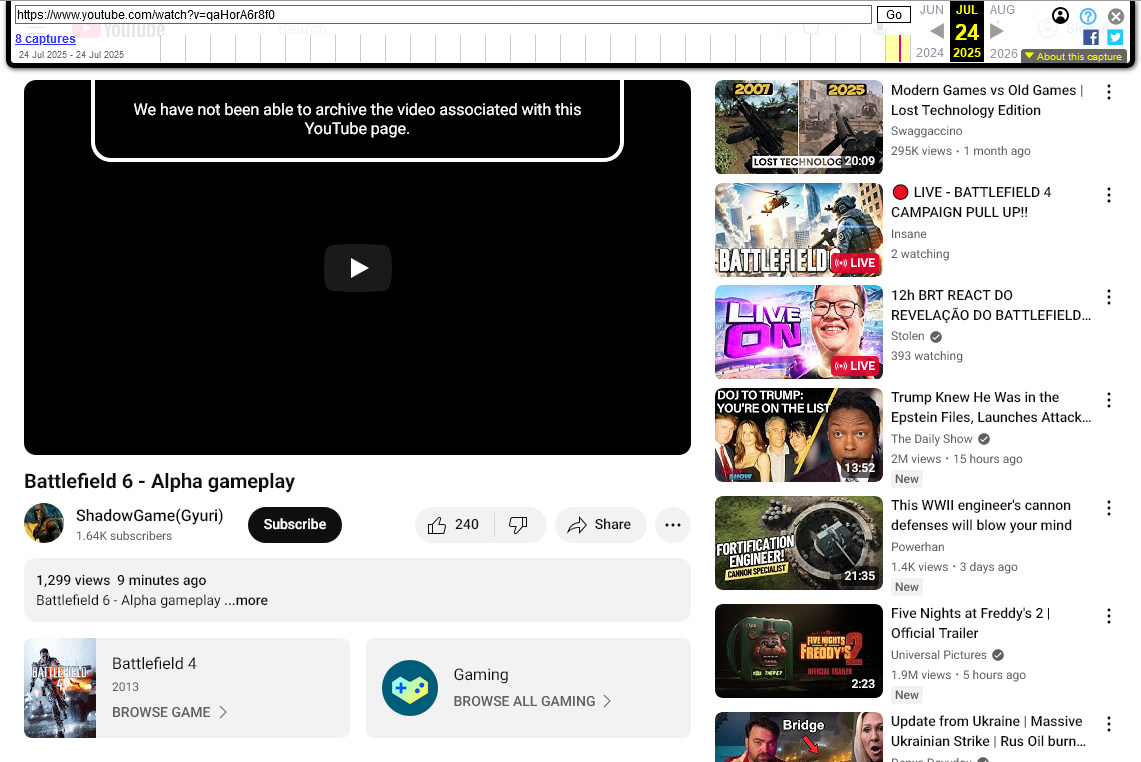Screen dimensions: 1141x762
Task: Open ShadowGame(Gyuri) channel name link
Action: 149,515
